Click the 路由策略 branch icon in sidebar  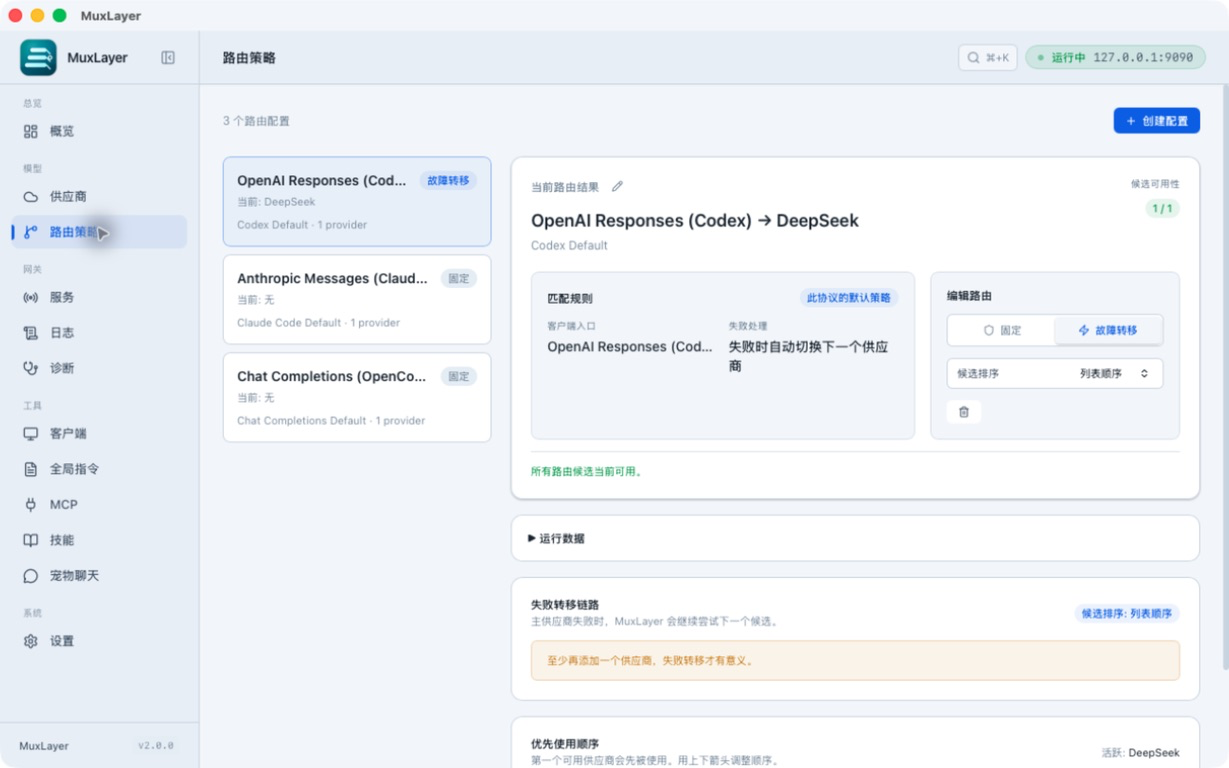(x=31, y=232)
